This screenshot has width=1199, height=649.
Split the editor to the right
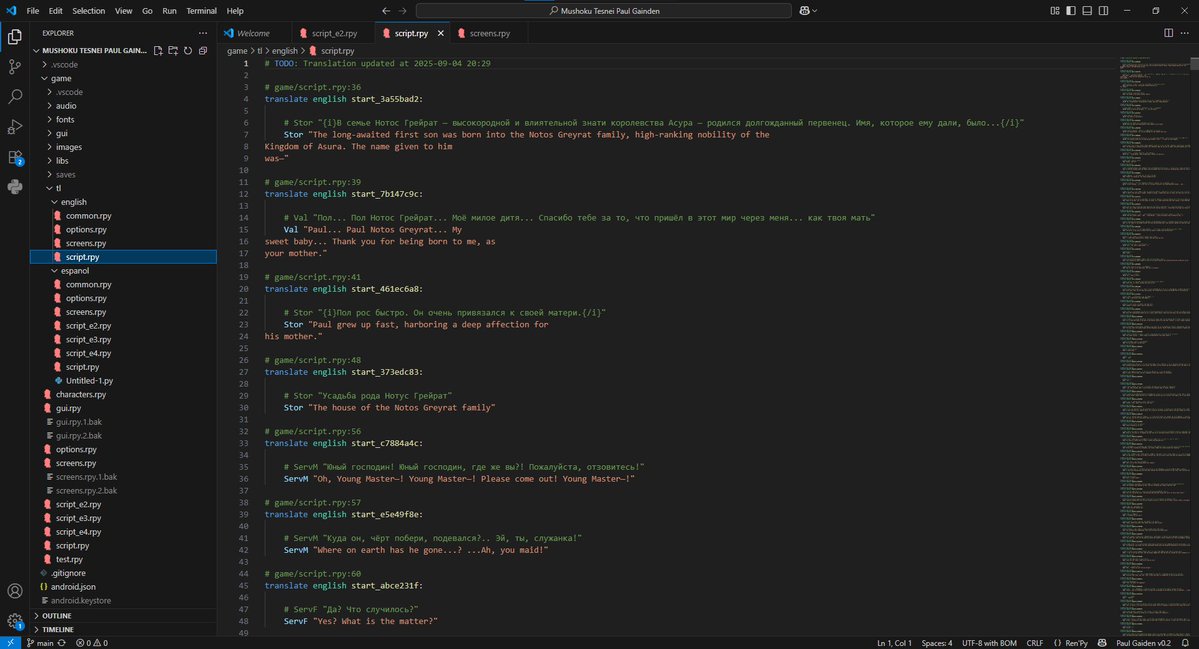[x=1168, y=33]
